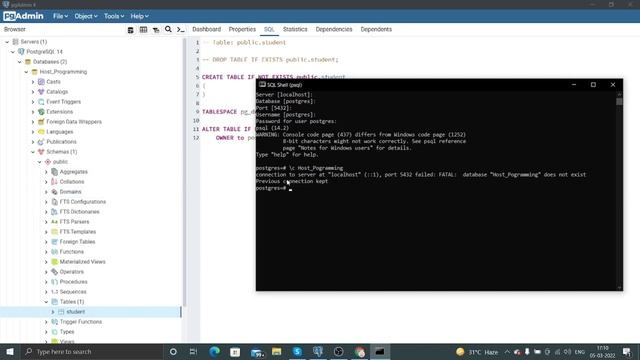Open pgAdmin elephant taskbar icon

[x=318, y=351]
